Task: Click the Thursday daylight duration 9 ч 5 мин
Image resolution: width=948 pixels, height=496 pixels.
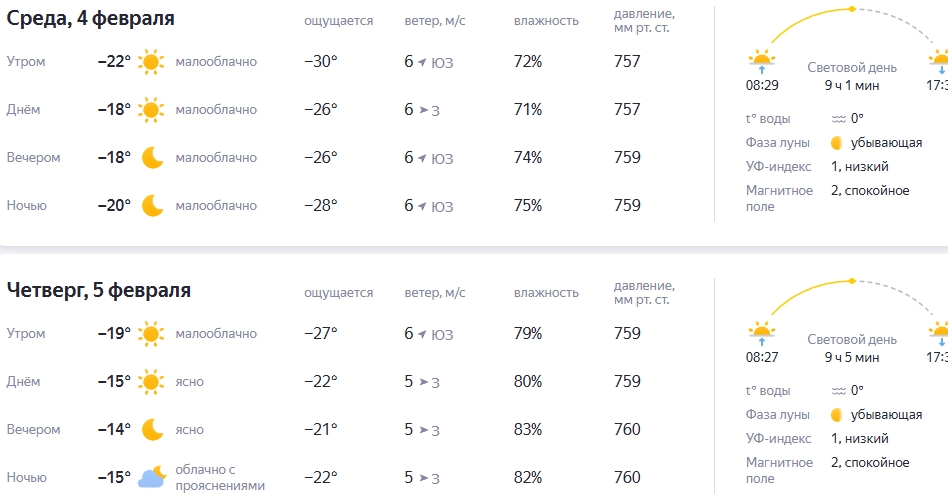Action: coord(852,357)
